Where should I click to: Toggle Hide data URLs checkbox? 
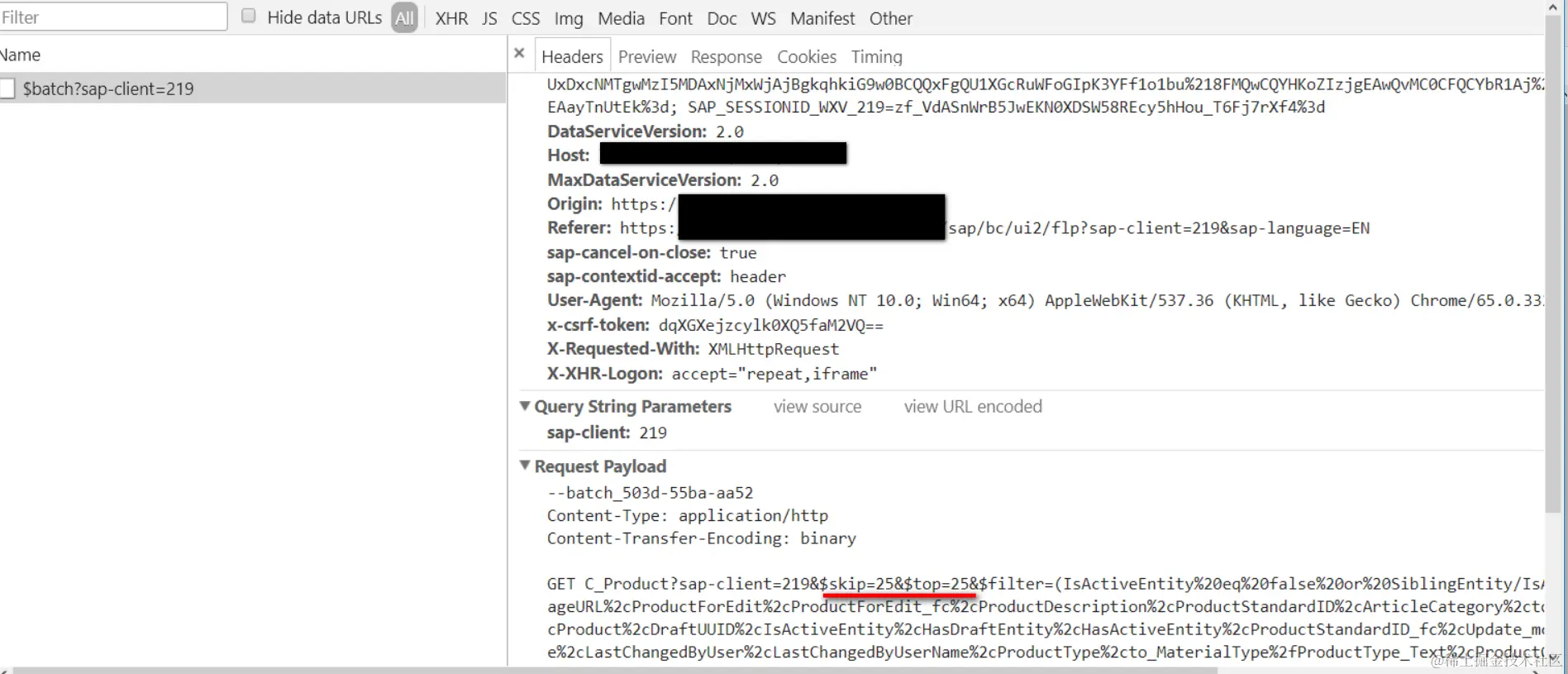[x=248, y=16]
